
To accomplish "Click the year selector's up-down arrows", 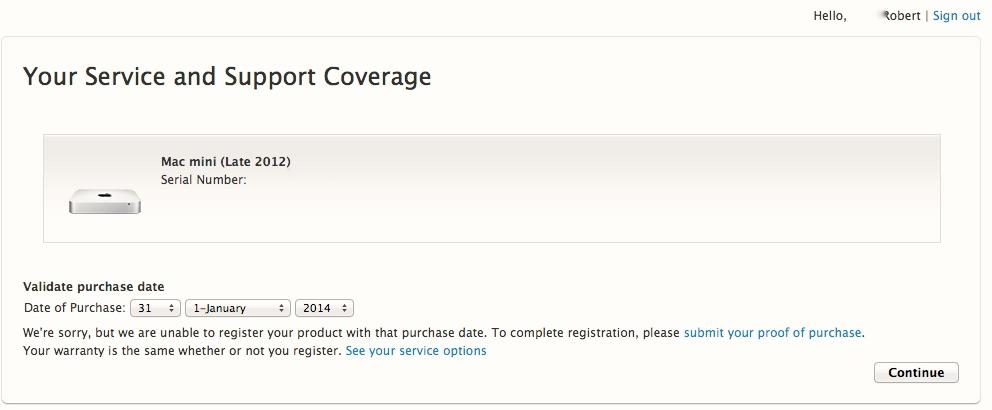I will coord(344,308).
